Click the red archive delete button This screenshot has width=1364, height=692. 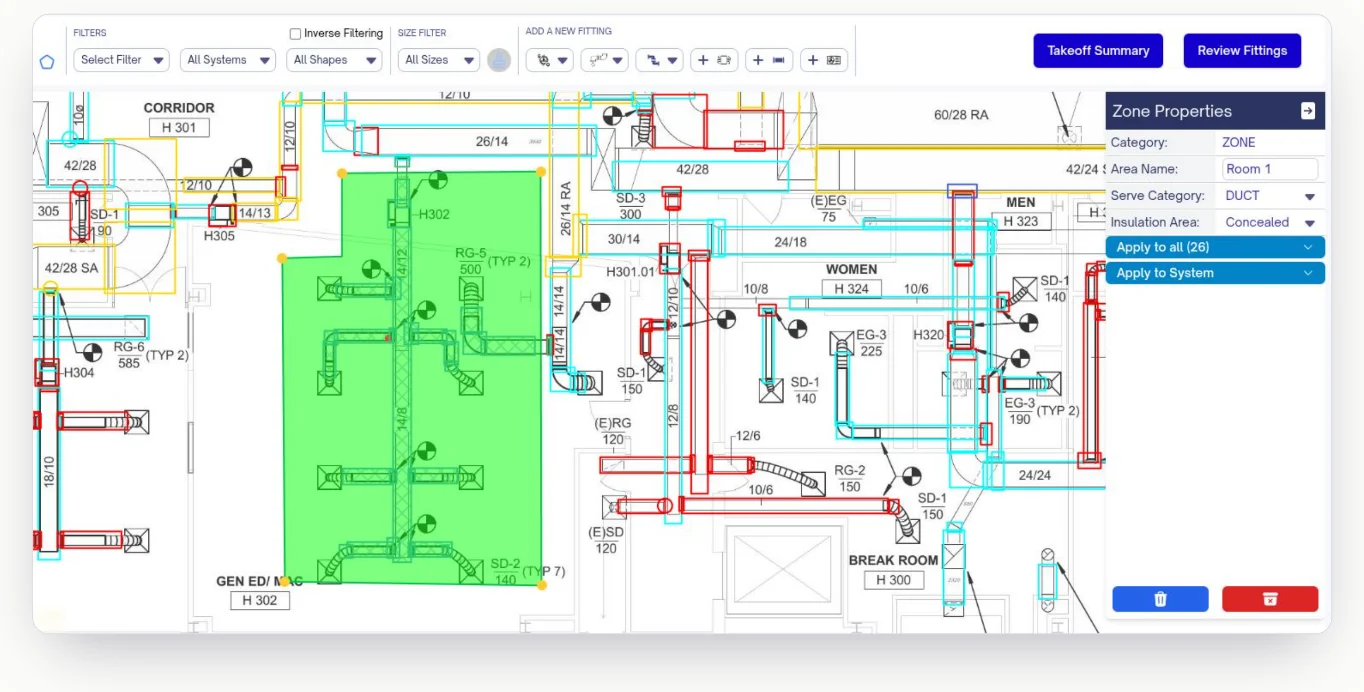coord(1270,599)
